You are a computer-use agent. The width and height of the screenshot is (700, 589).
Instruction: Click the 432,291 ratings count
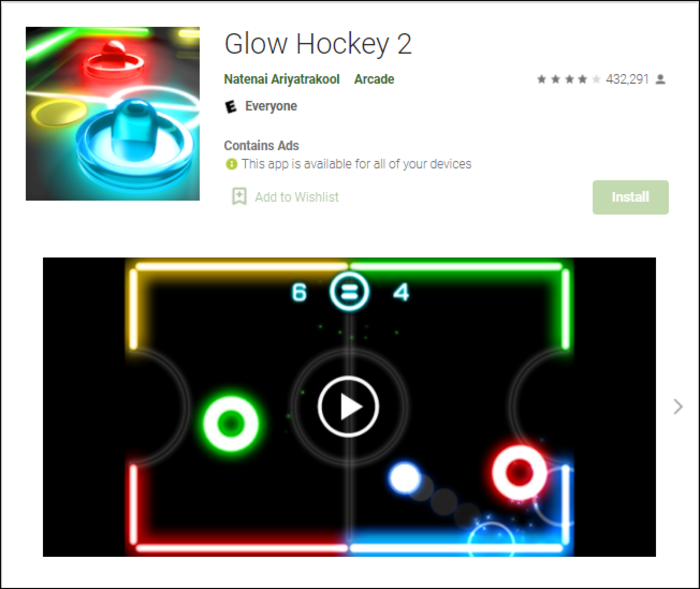pos(627,79)
